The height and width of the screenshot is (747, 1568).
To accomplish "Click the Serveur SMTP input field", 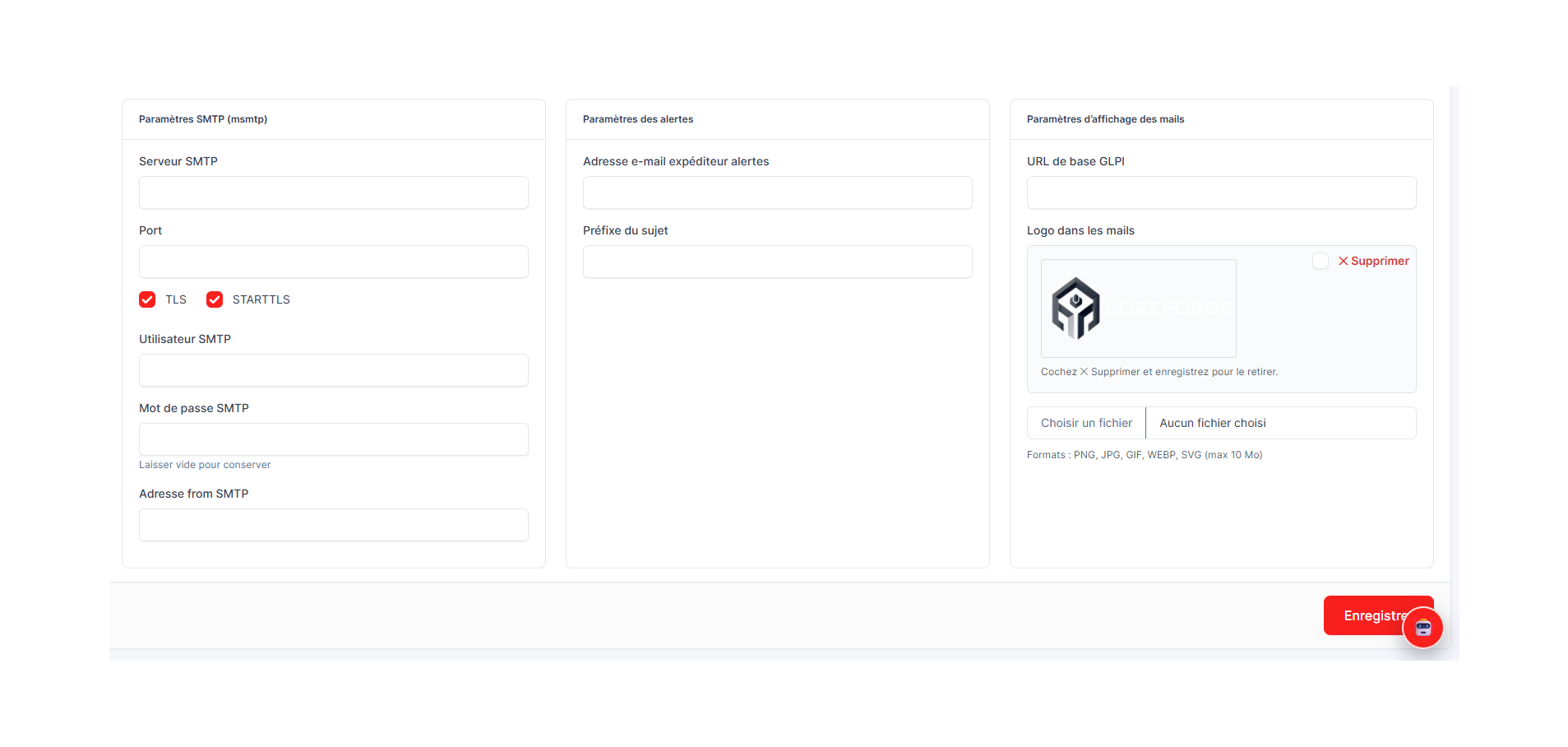I will 333,193.
